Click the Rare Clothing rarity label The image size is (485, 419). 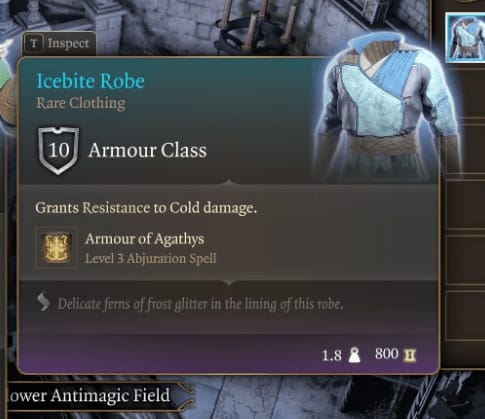click(81, 103)
